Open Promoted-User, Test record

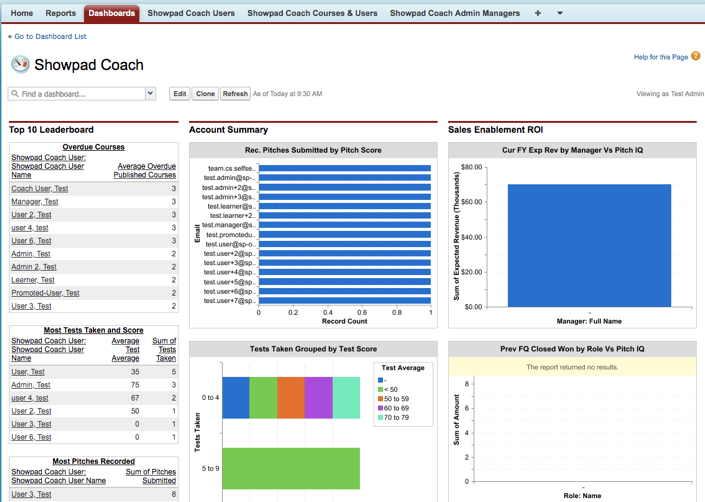[45, 293]
